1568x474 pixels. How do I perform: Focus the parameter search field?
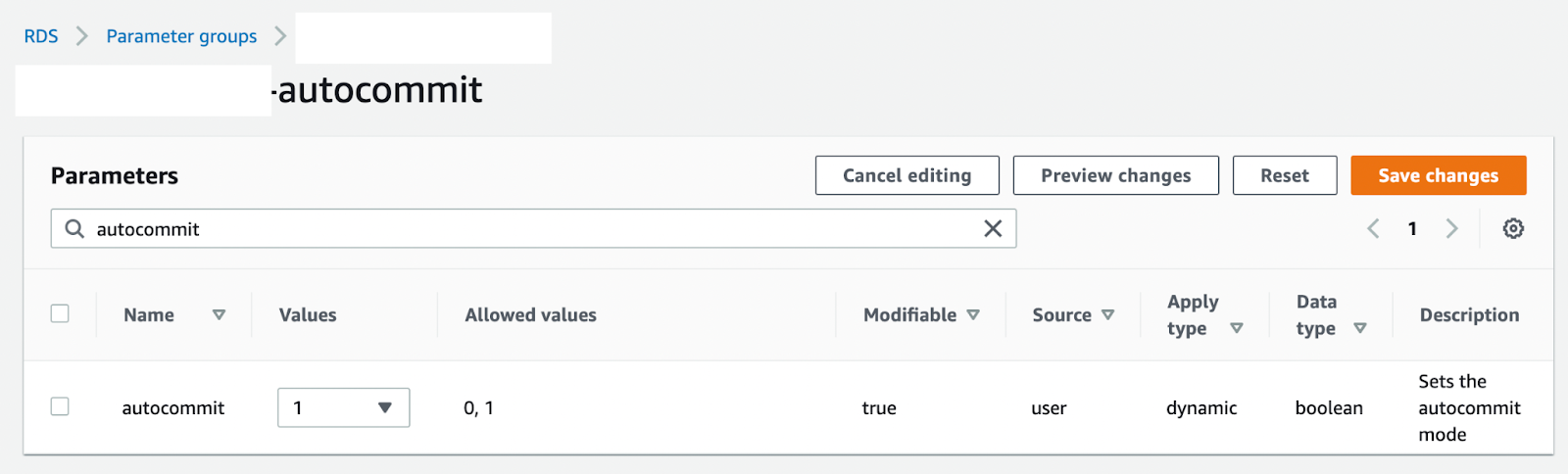(x=529, y=229)
